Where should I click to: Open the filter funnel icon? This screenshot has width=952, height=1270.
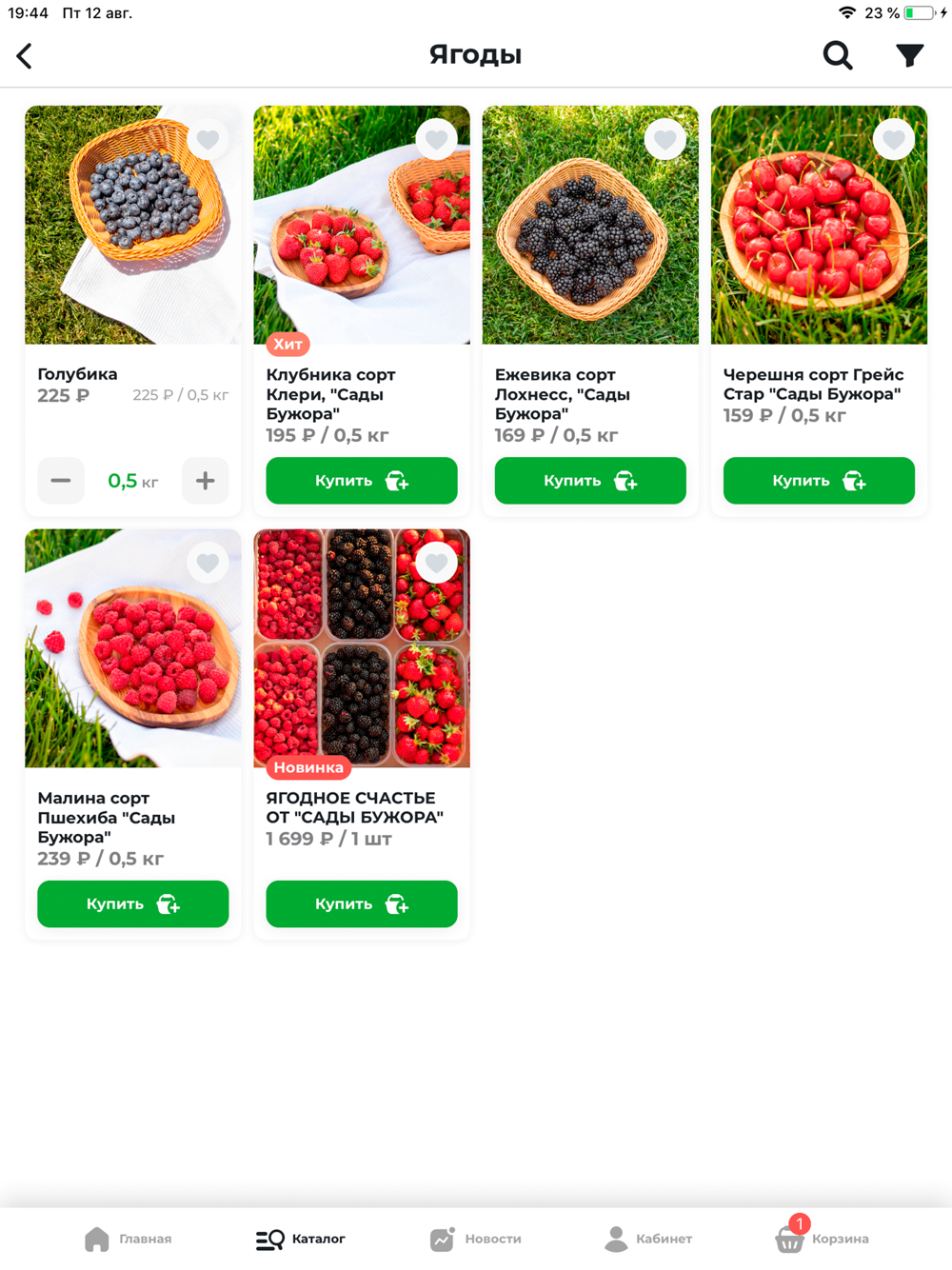pyautogui.click(x=910, y=55)
